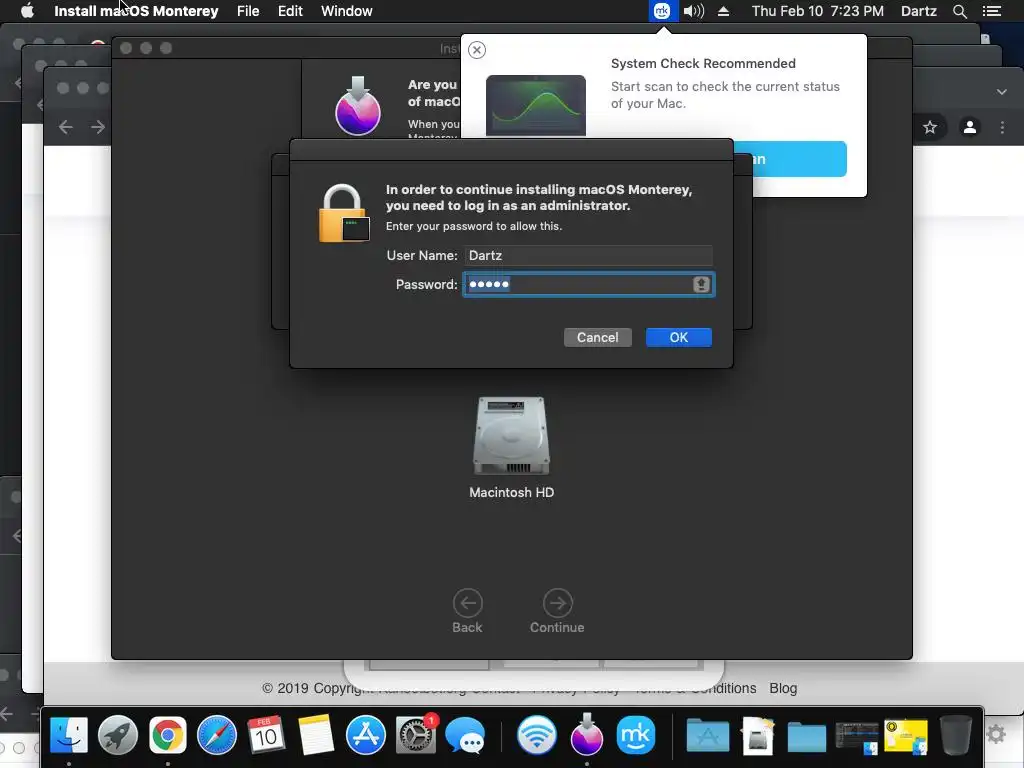Click the MacKeeper menu bar icon
Viewport: 1024px width, 768px height.
662,11
